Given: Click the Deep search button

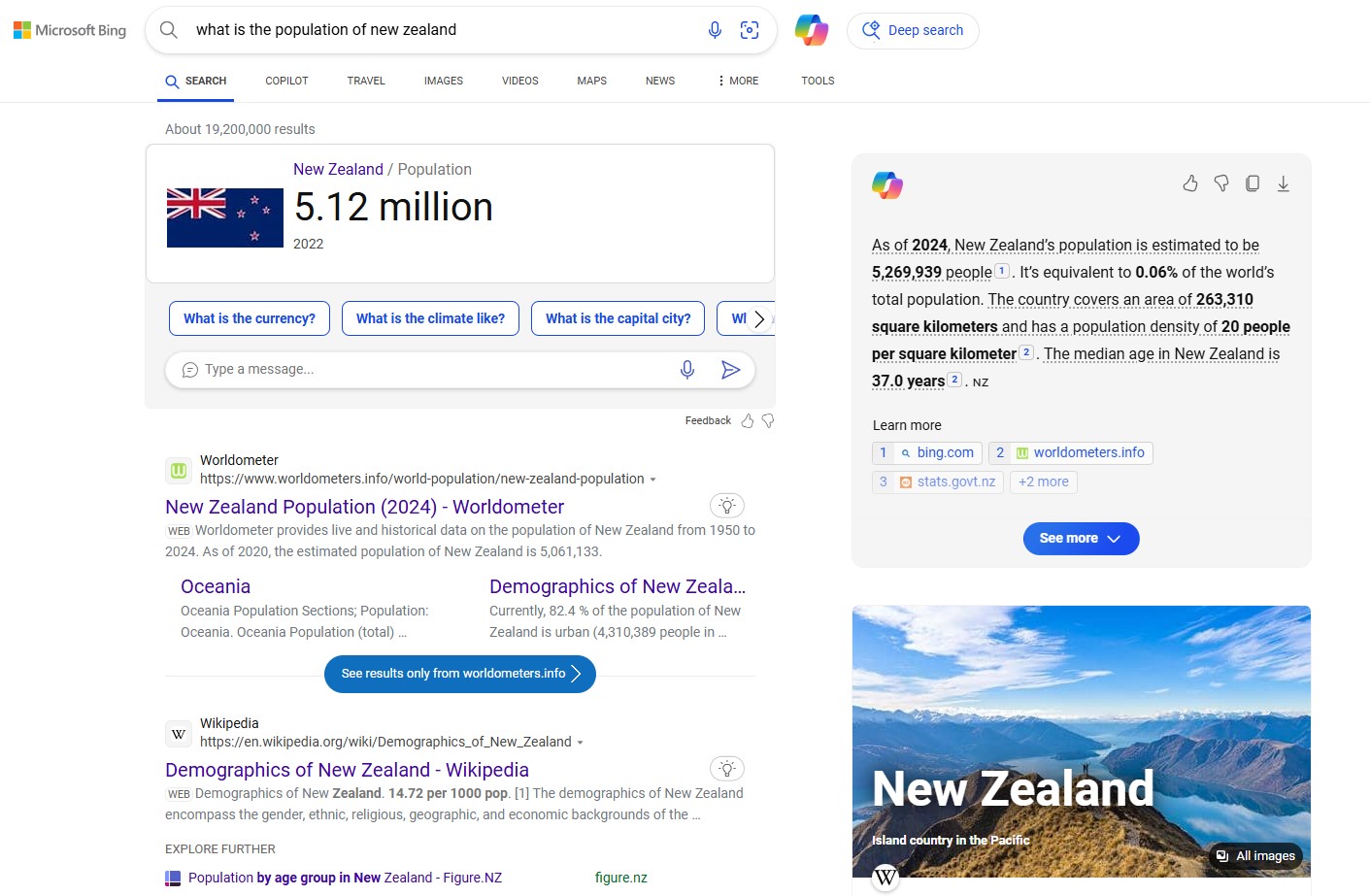Looking at the screenshot, I should (x=913, y=30).
